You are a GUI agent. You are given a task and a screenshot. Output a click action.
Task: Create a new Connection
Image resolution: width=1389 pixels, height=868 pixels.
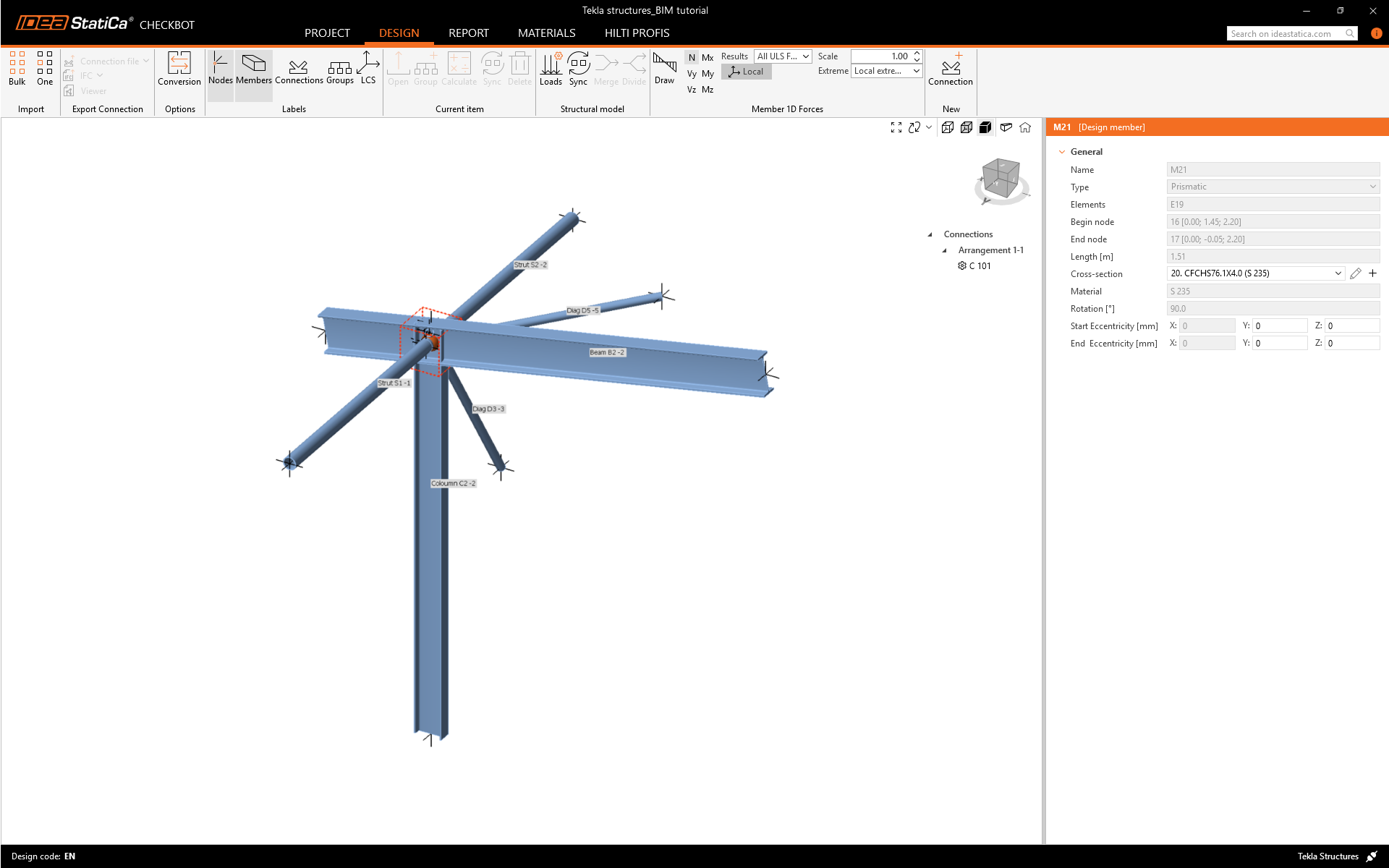pos(951,68)
